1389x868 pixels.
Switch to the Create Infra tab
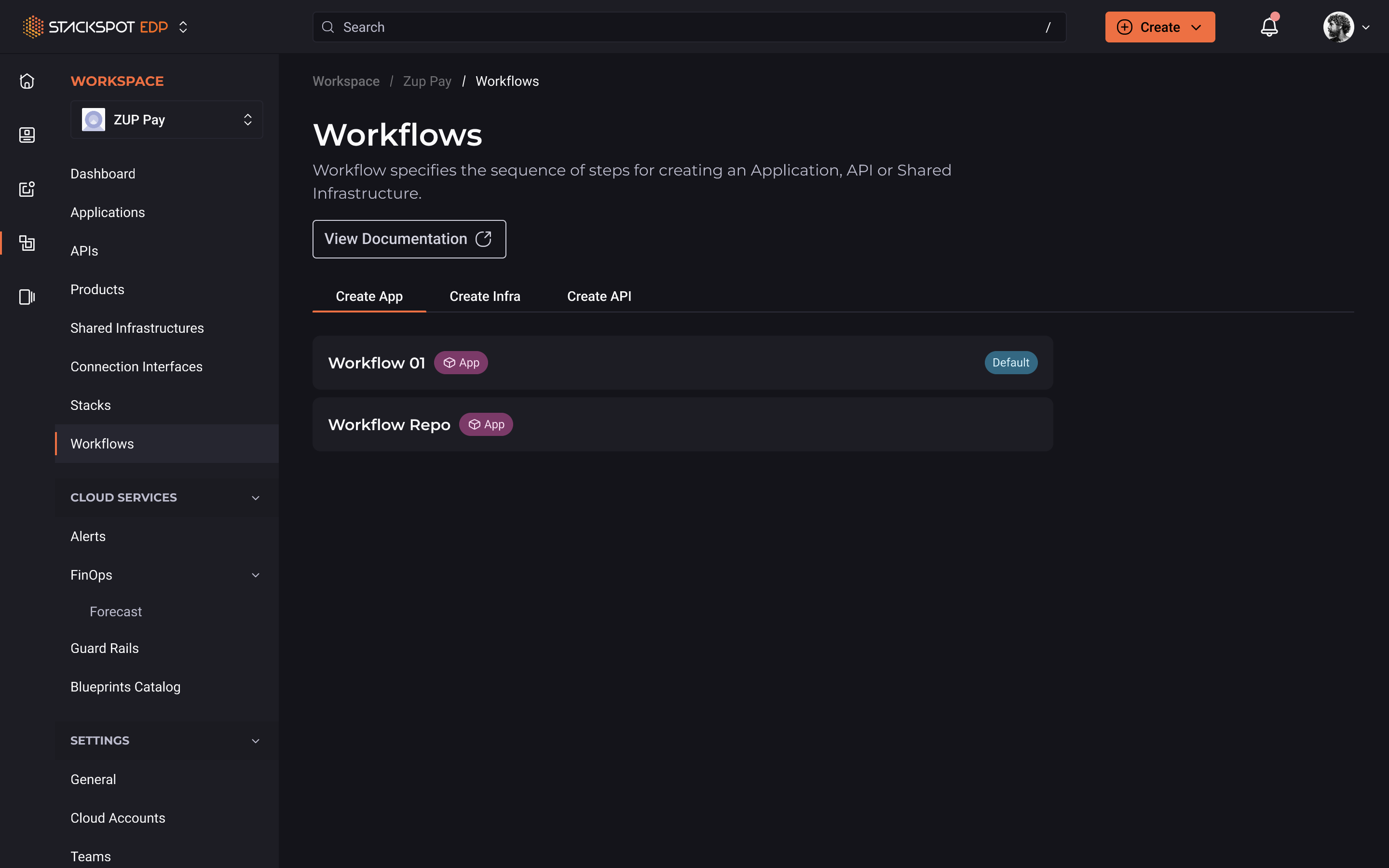(484, 296)
